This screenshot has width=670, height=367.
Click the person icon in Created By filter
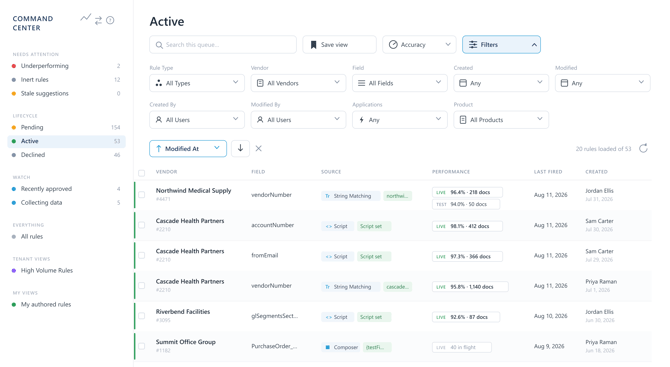pos(159,120)
